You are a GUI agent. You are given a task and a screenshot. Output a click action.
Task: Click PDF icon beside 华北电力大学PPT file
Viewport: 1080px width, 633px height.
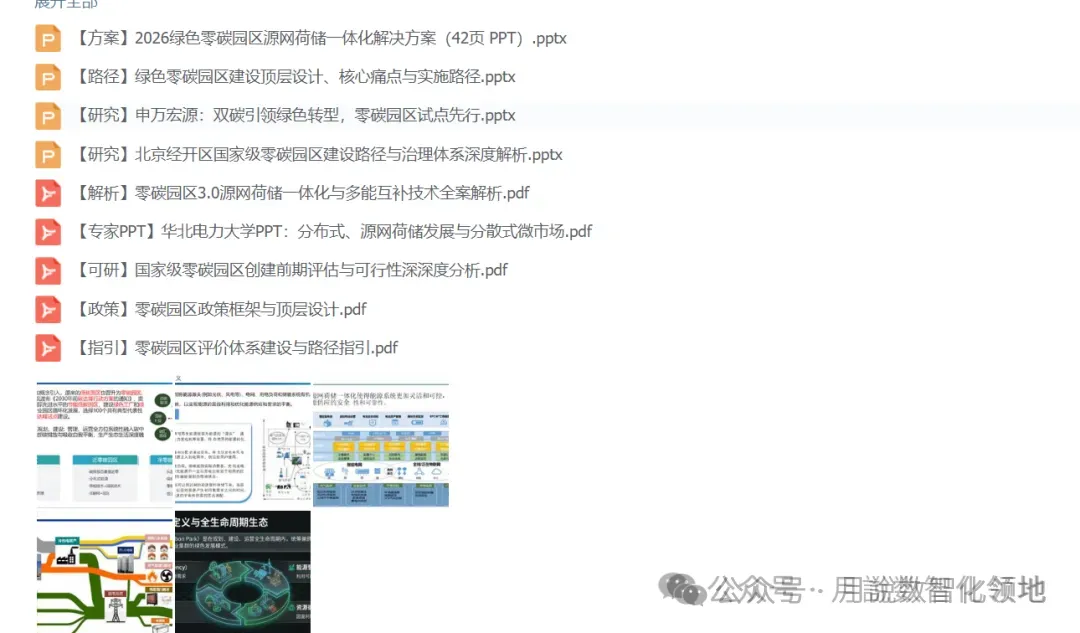48,232
